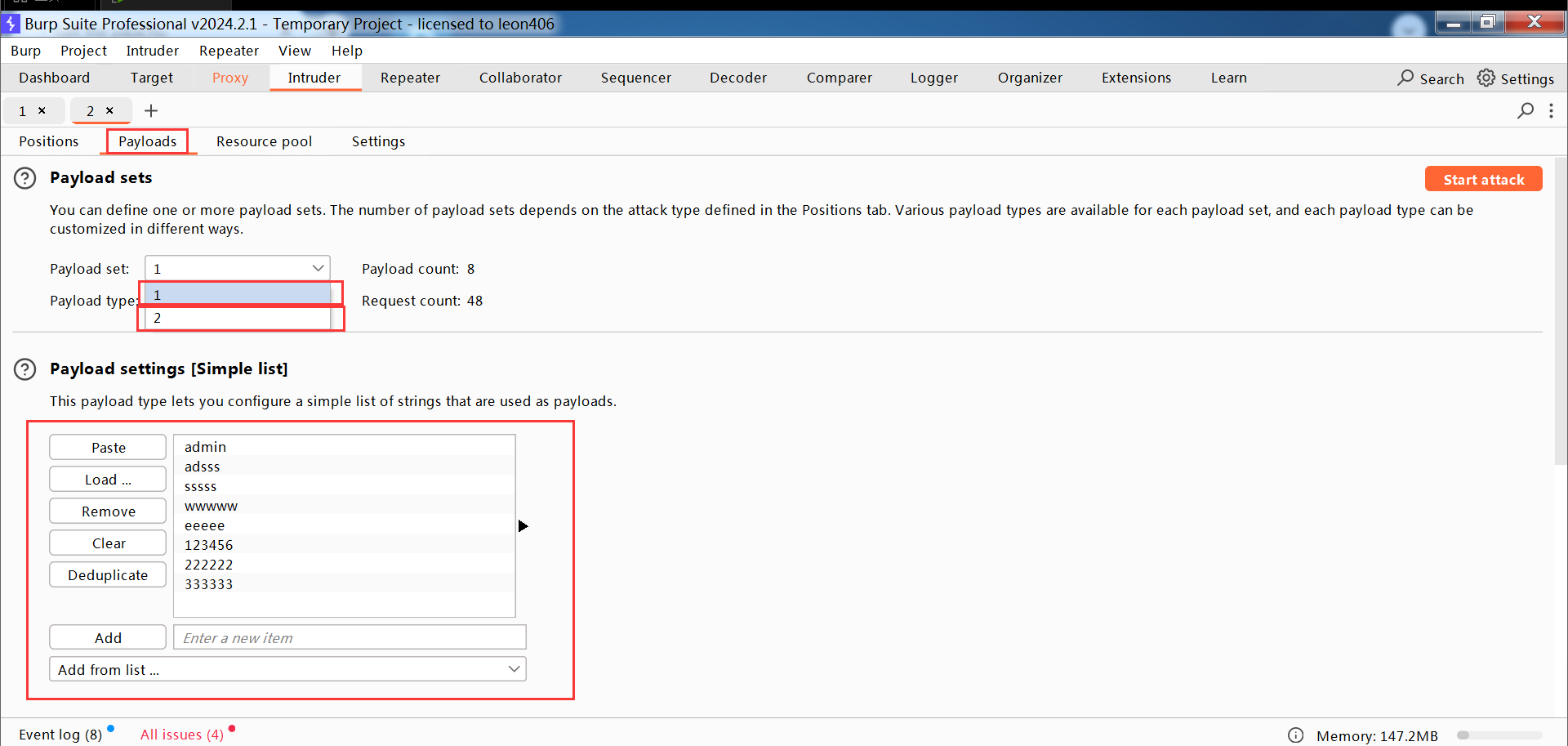Open the Project menu

tap(83, 51)
